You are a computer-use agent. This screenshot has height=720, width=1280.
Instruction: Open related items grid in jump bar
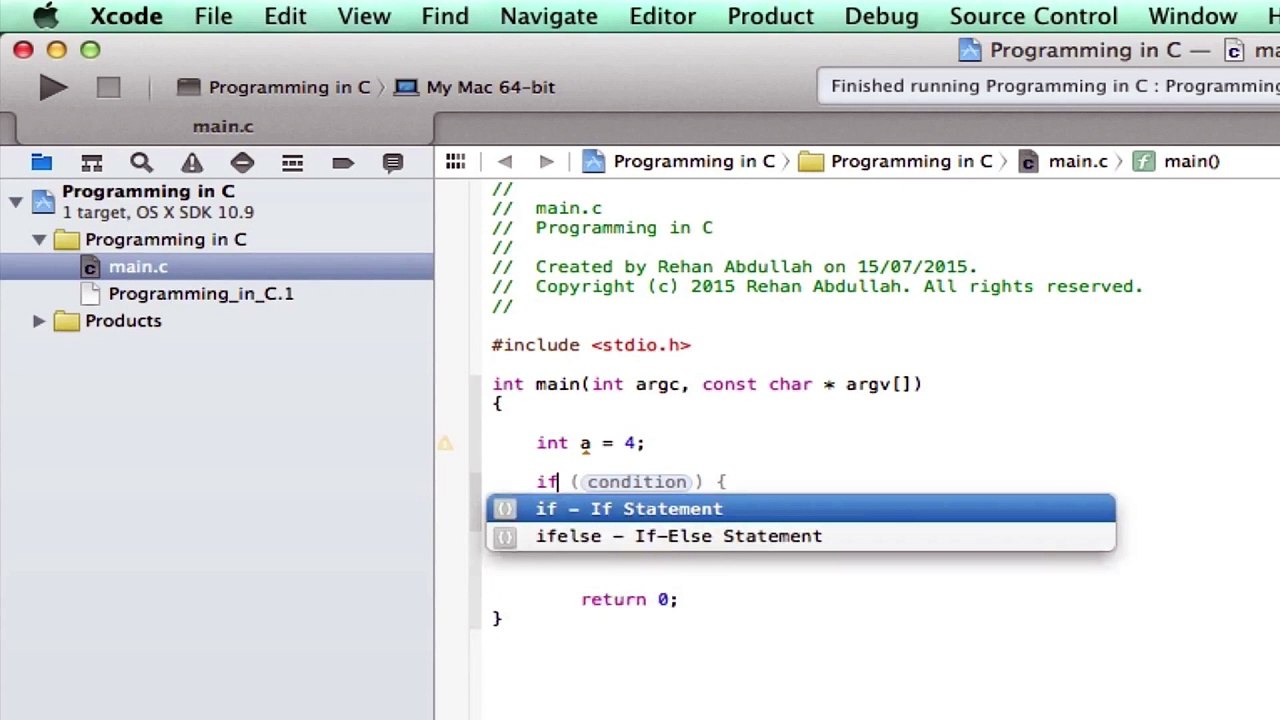point(455,161)
